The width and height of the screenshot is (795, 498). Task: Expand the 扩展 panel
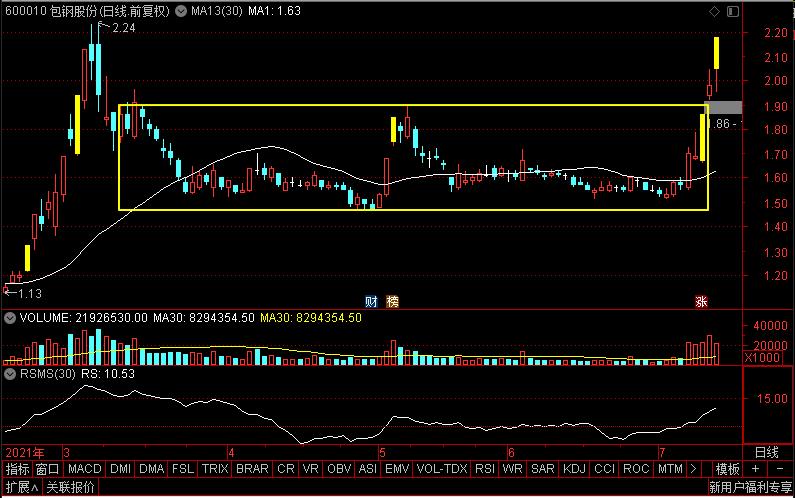[x=22, y=487]
